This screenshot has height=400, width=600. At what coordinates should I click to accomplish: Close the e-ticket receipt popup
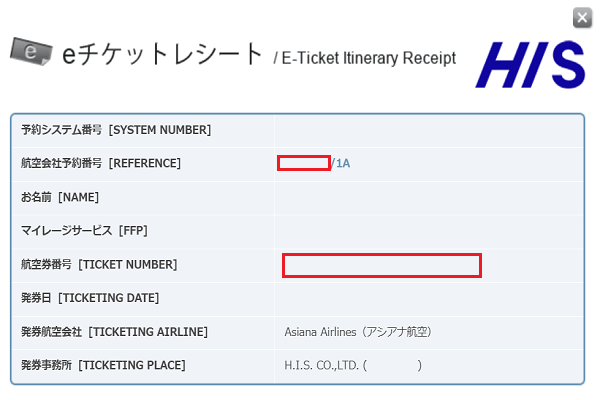coord(581,17)
